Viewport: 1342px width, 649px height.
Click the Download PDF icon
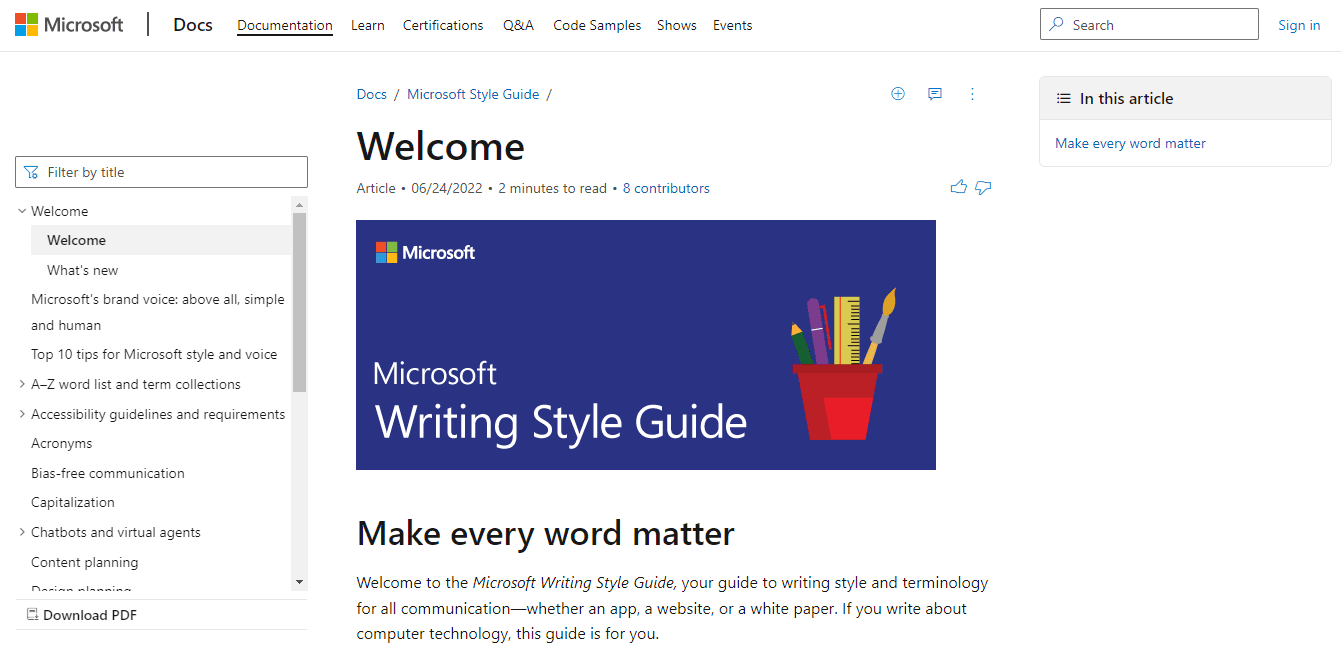click(33, 615)
